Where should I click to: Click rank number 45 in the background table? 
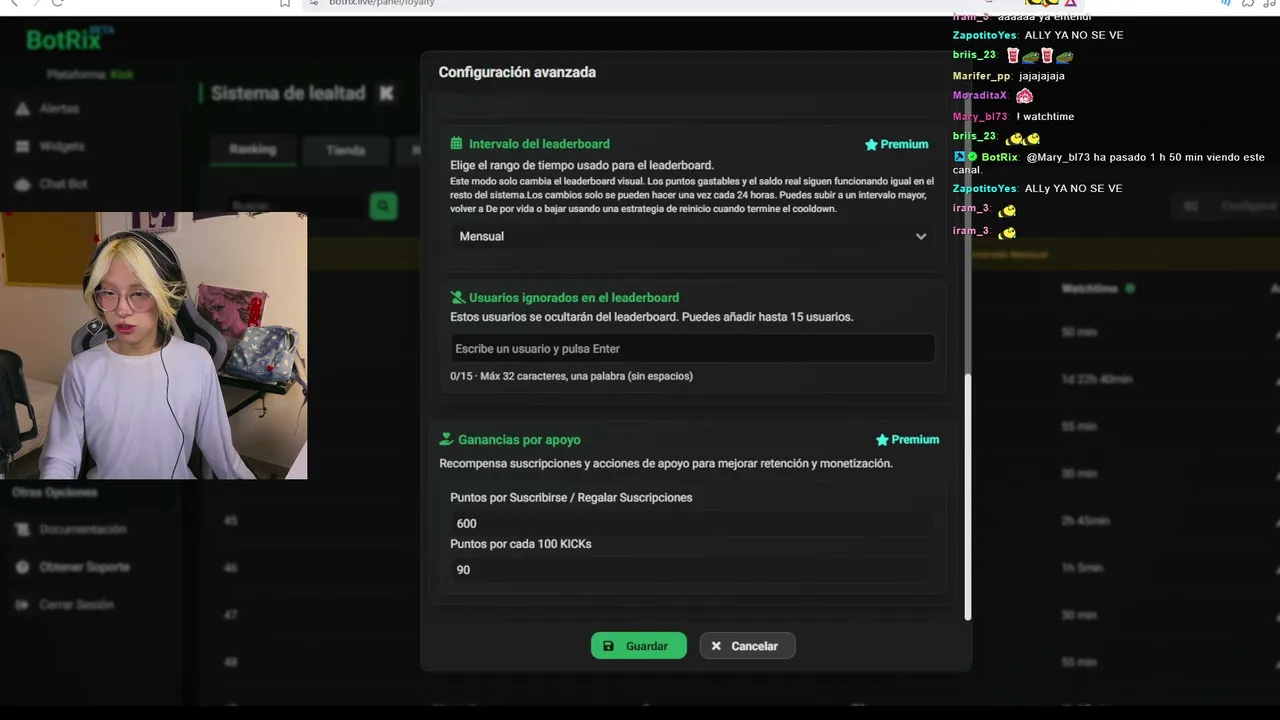tap(231, 521)
